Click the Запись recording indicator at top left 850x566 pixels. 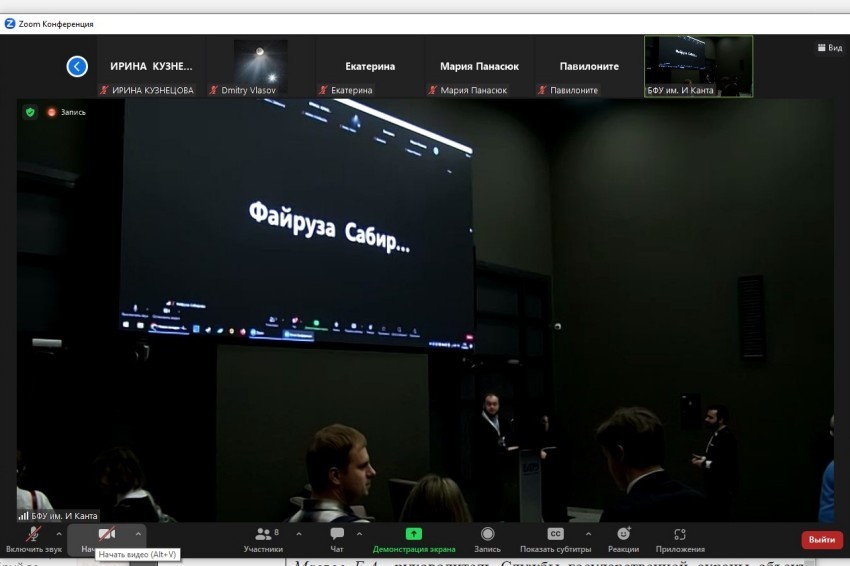tap(66, 112)
